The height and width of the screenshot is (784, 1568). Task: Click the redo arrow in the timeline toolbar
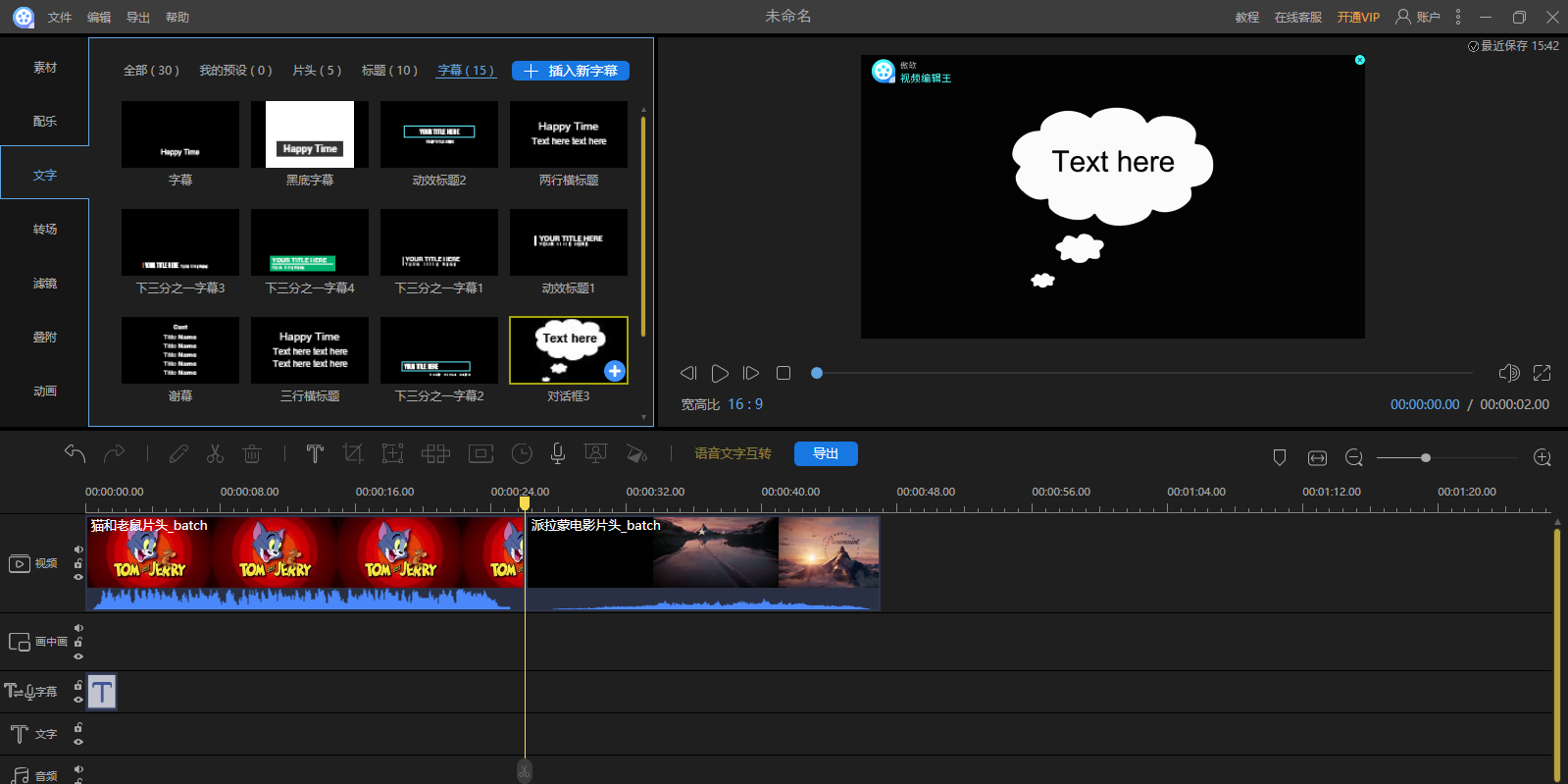[x=115, y=453]
